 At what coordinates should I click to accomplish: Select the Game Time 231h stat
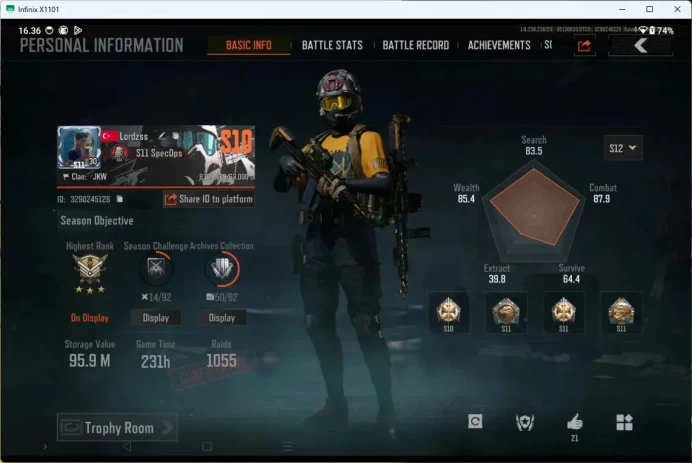click(156, 354)
